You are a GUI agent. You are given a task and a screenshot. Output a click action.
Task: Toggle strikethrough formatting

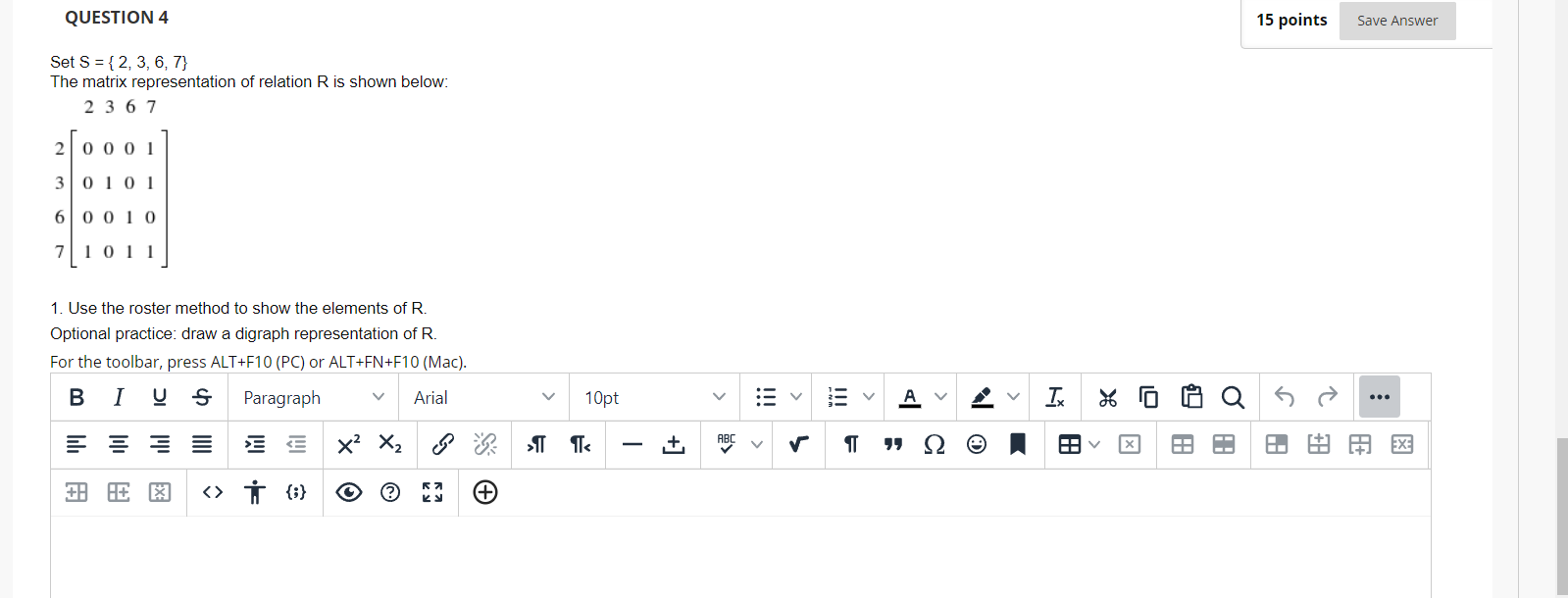pos(202,397)
